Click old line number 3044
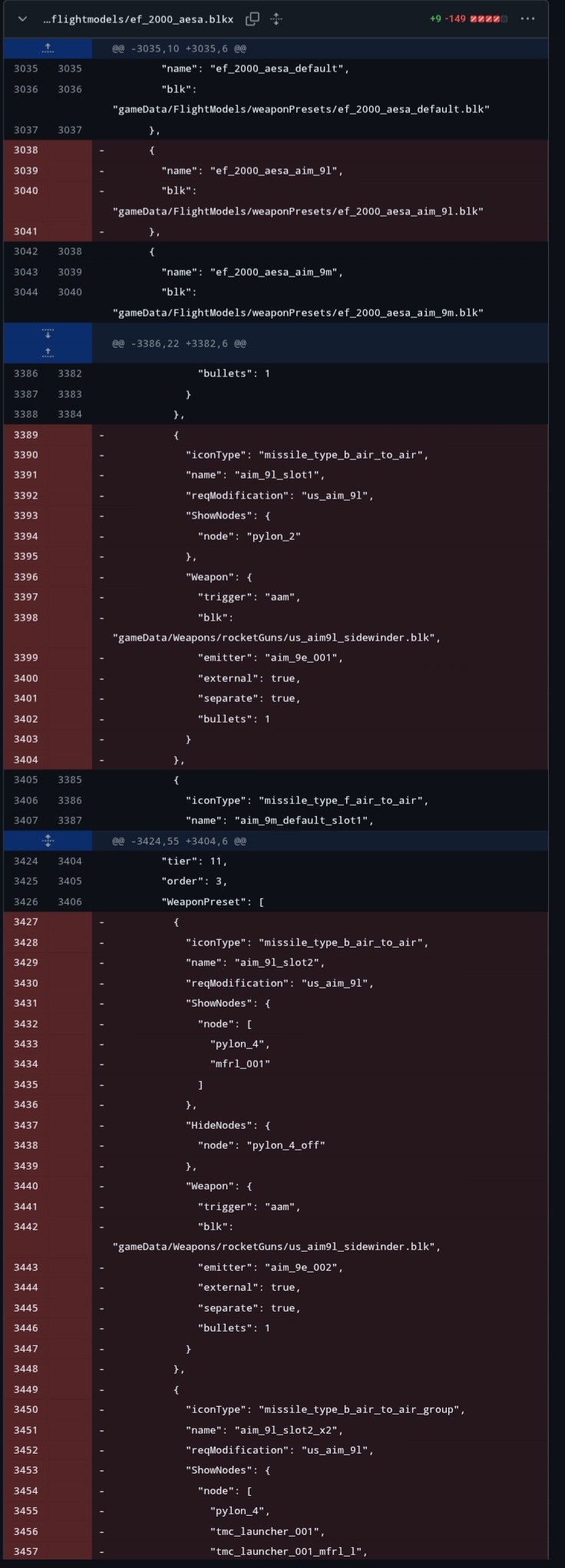This screenshot has width=565, height=1568. coord(25,292)
